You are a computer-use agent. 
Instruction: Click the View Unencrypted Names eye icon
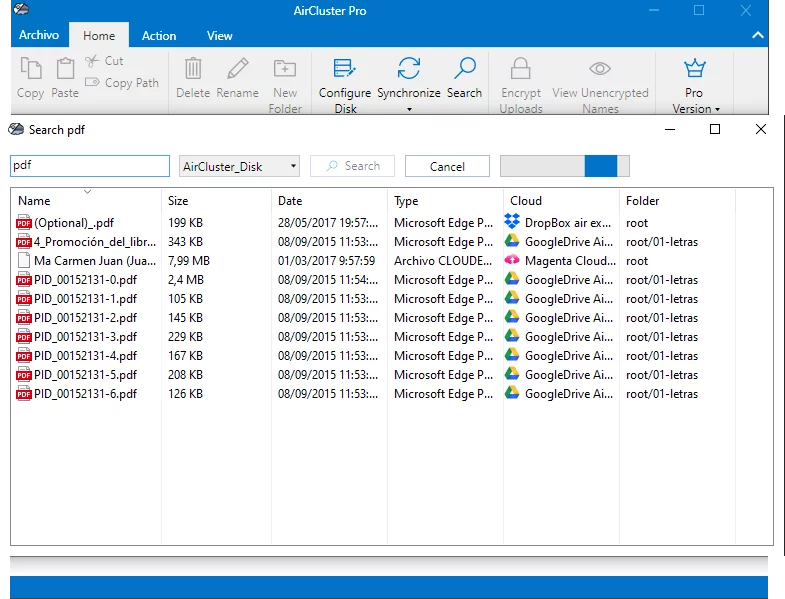(600, 69)
